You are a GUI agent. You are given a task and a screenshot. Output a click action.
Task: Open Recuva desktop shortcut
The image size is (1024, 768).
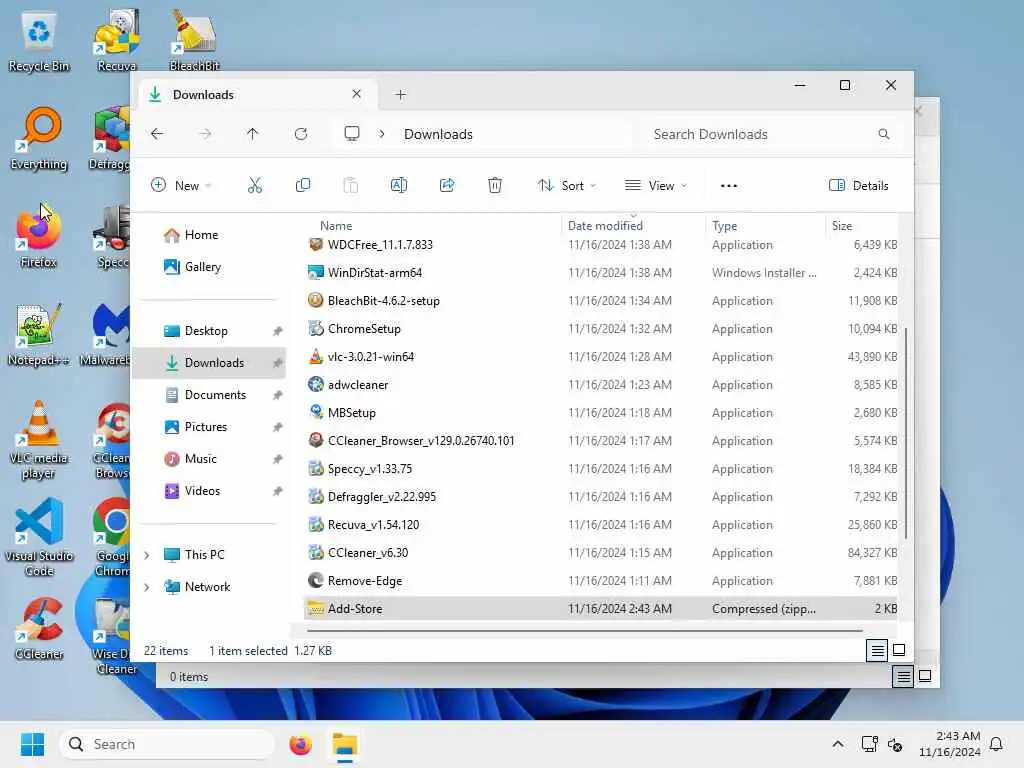tap(117, 41)
